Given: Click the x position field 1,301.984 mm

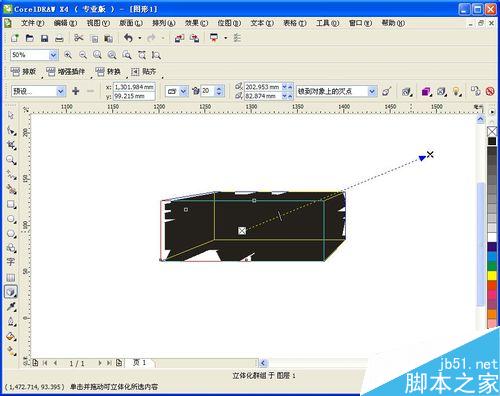Looking at the screenshot, I should click(x=134, y=87).
